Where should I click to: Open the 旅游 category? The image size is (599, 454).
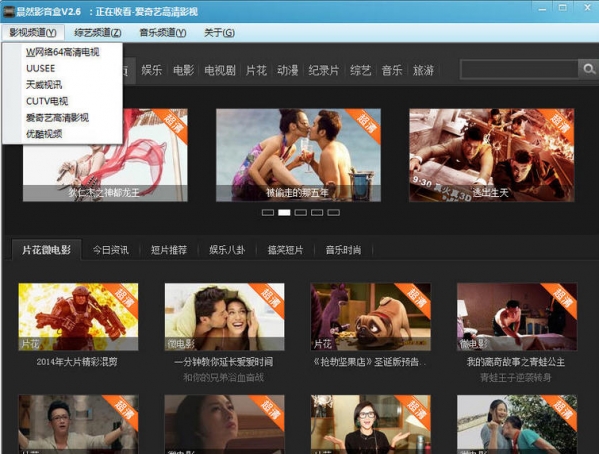(423, 70)
